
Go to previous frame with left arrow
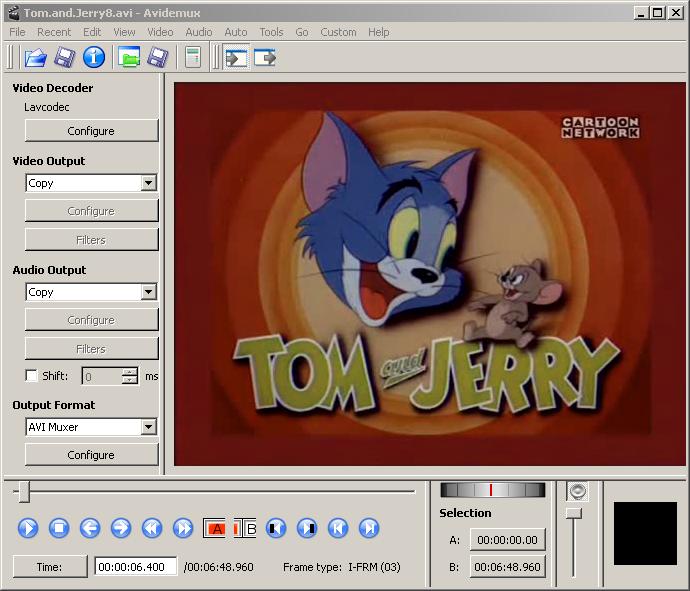pos(90,528)
